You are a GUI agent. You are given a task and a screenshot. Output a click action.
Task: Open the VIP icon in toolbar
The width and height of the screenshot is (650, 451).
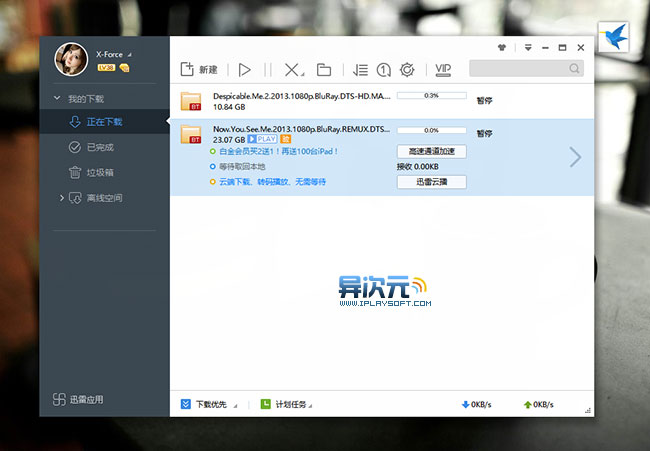pos(443,69)
